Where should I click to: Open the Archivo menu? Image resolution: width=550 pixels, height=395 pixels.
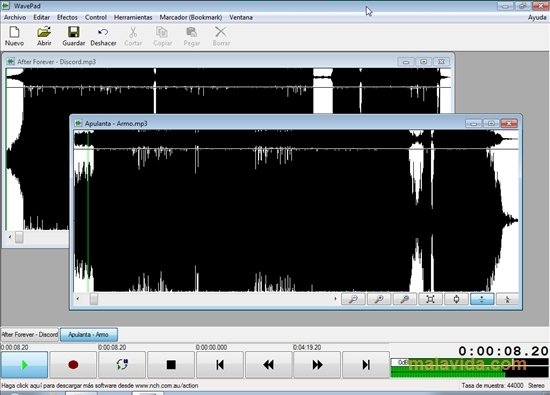(x=15, y=17)
